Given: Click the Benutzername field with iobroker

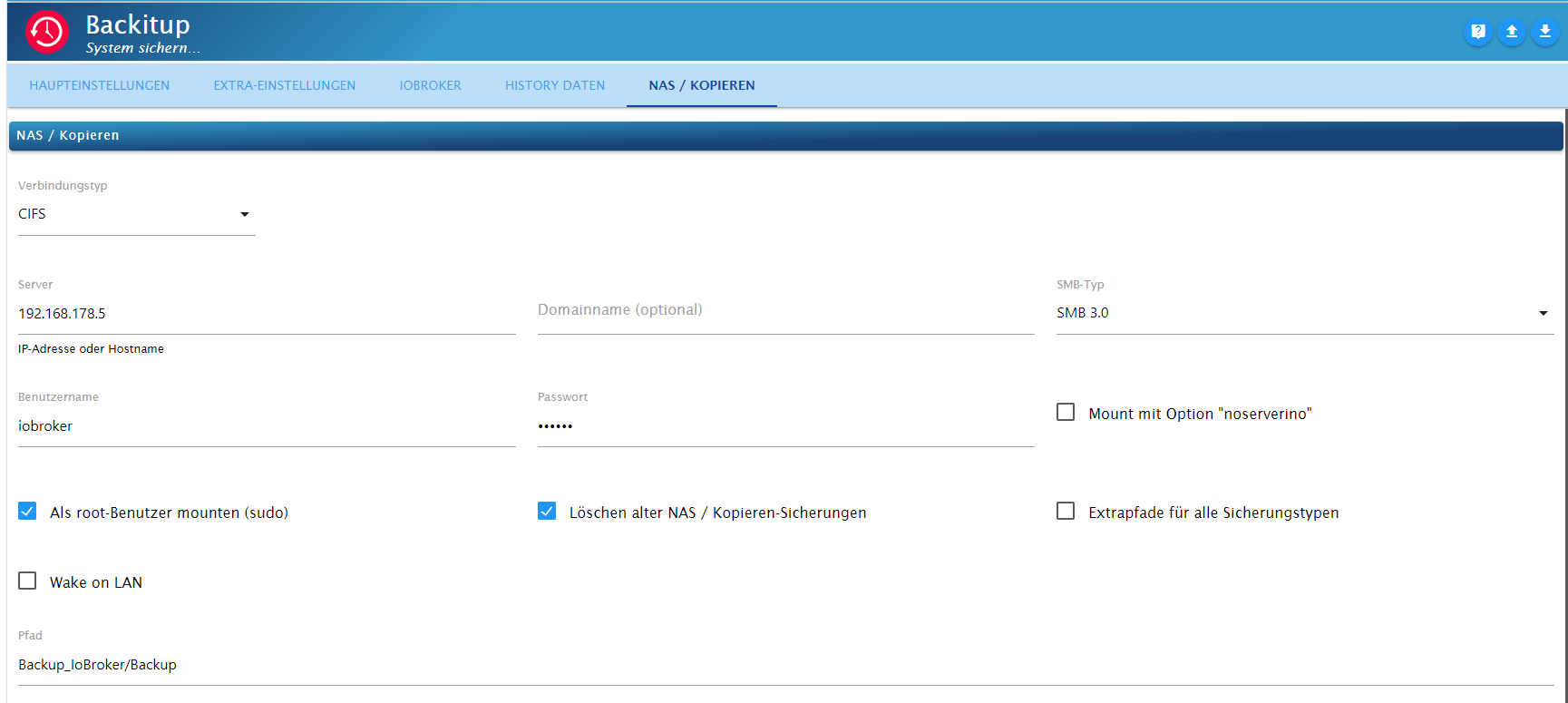Looking at the screenshot, I should pyautogui.click(x=267, y=426).
